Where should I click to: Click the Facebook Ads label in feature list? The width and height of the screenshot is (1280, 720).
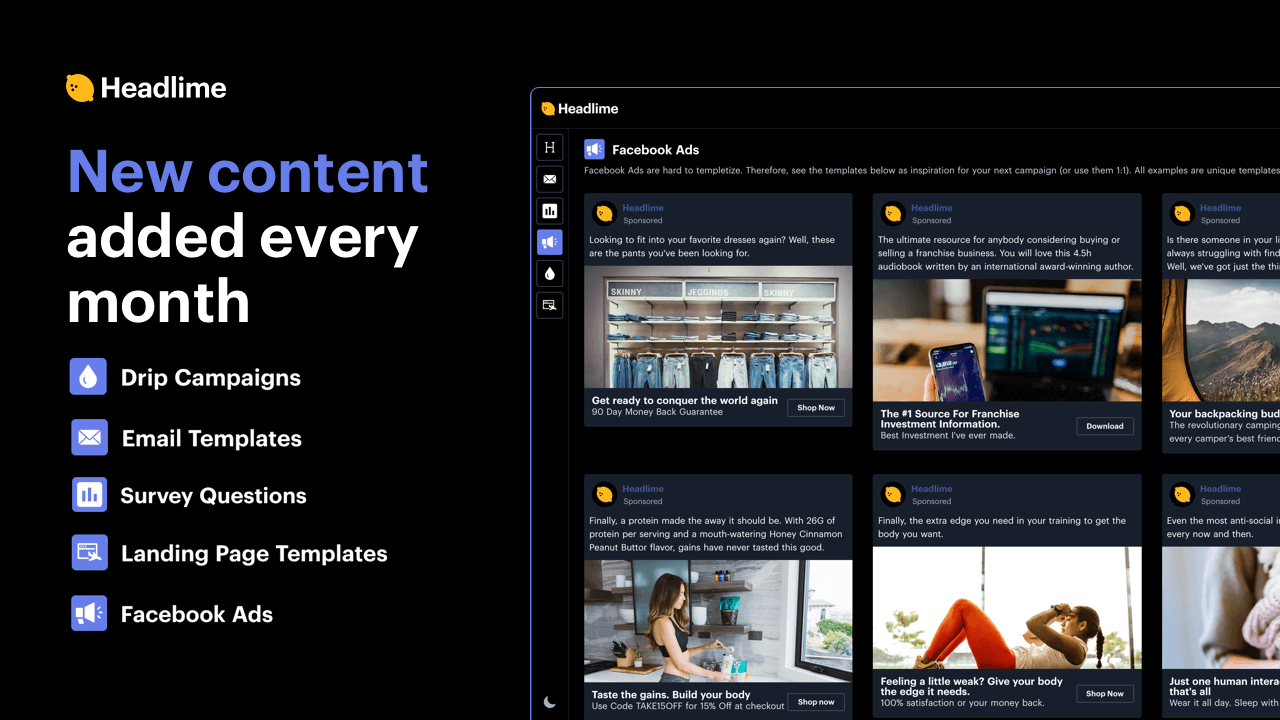coord(197,614)
